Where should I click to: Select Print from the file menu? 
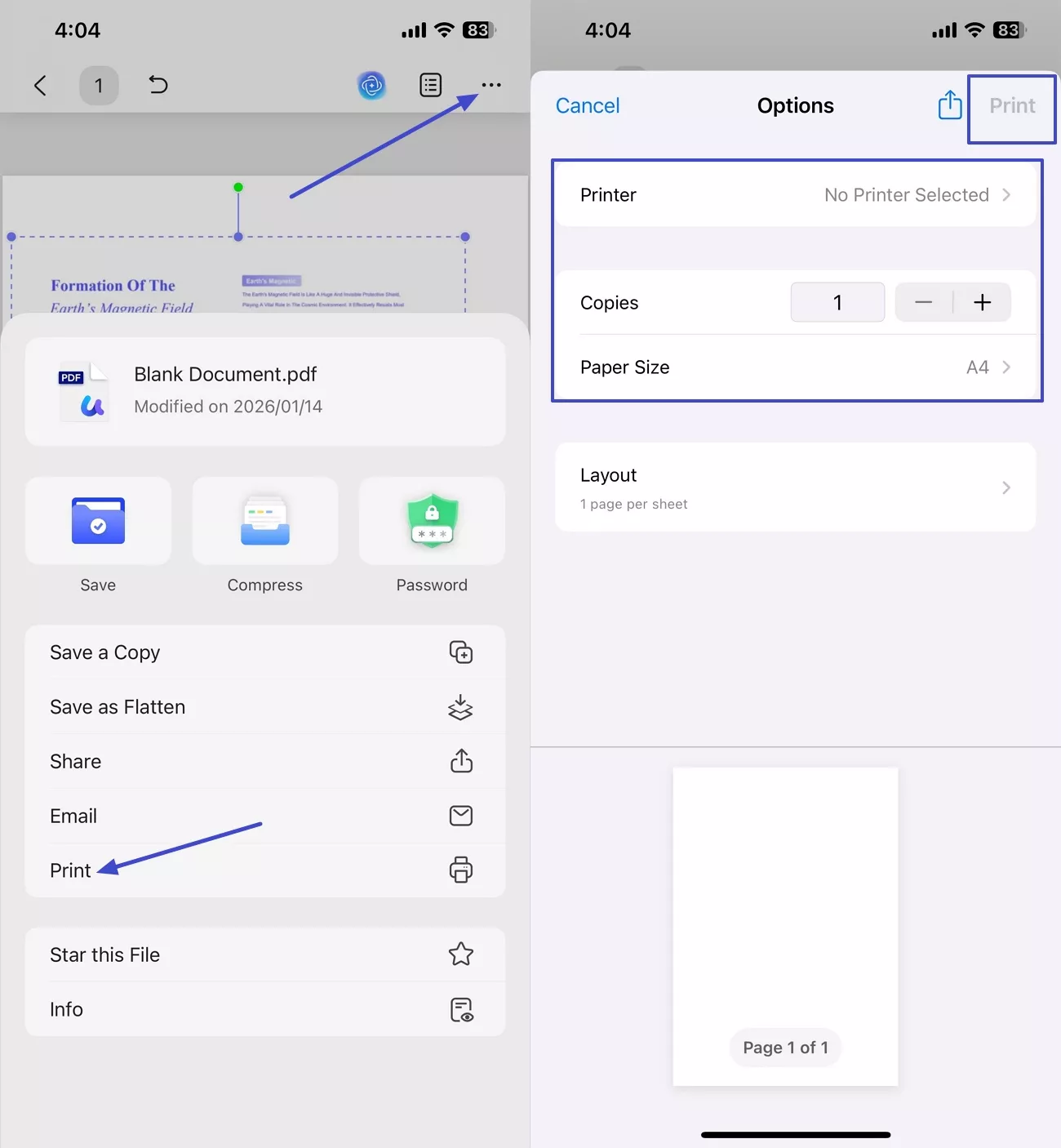[265, 870]
